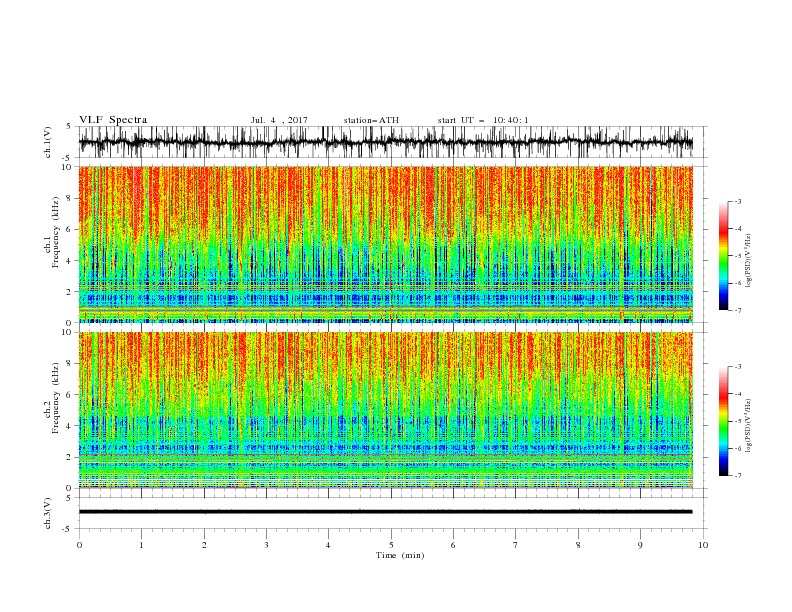
Task: Click inside the ch.1 spectrogram panel
Action: 385,244
